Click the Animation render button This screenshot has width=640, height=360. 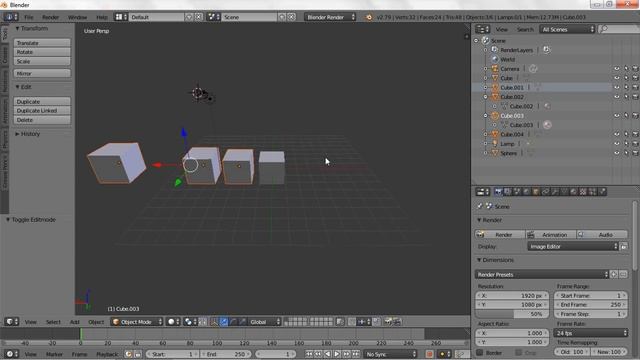[551, 235]
